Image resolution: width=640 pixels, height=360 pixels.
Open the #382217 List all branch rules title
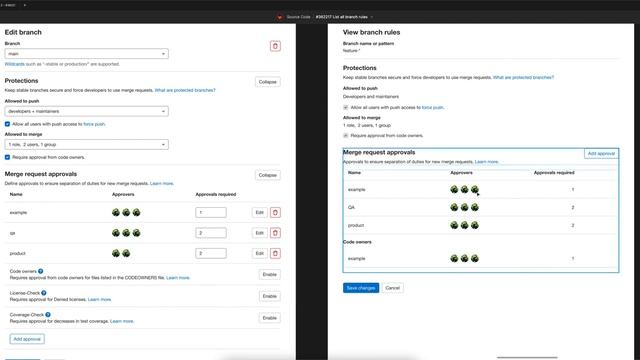342,17
